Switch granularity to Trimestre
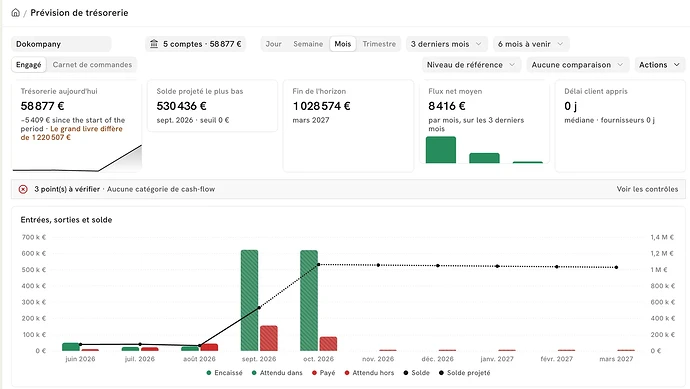 pyautogui.click(x=379, y=44)
